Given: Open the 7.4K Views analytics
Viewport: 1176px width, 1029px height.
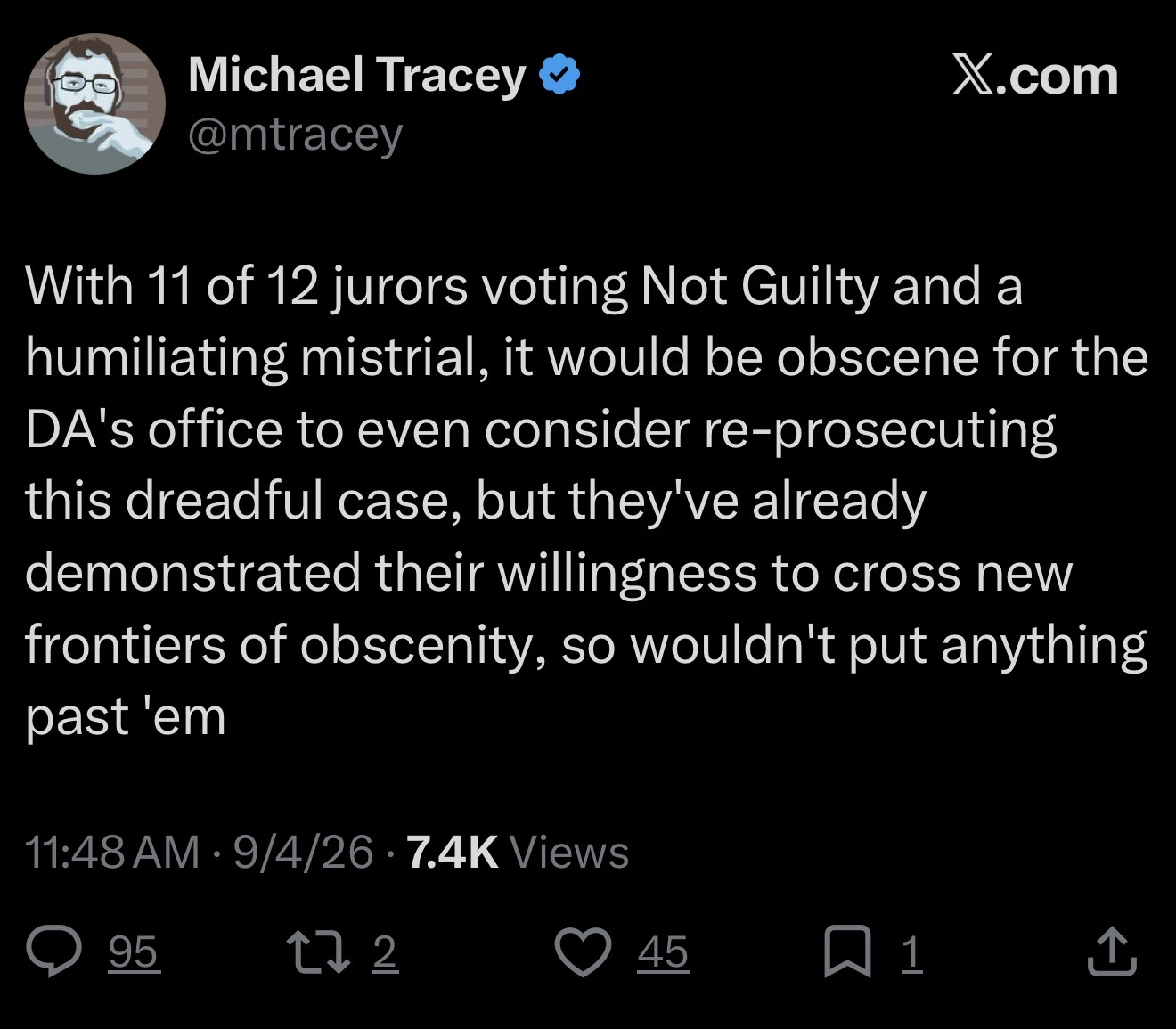Looking at the screenshot, I should [x=517, y=852].
